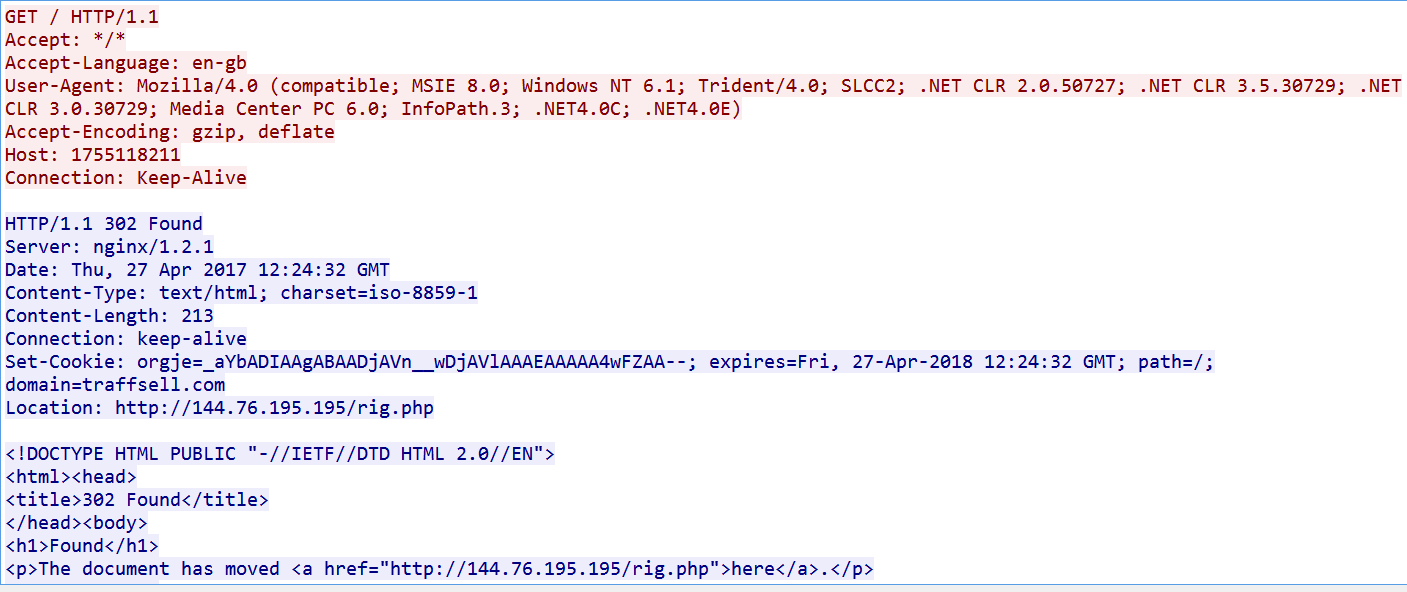Click the line starting "CLR 3.0.30729; Media Center"

pyautogui.click(x=372, y=109)
